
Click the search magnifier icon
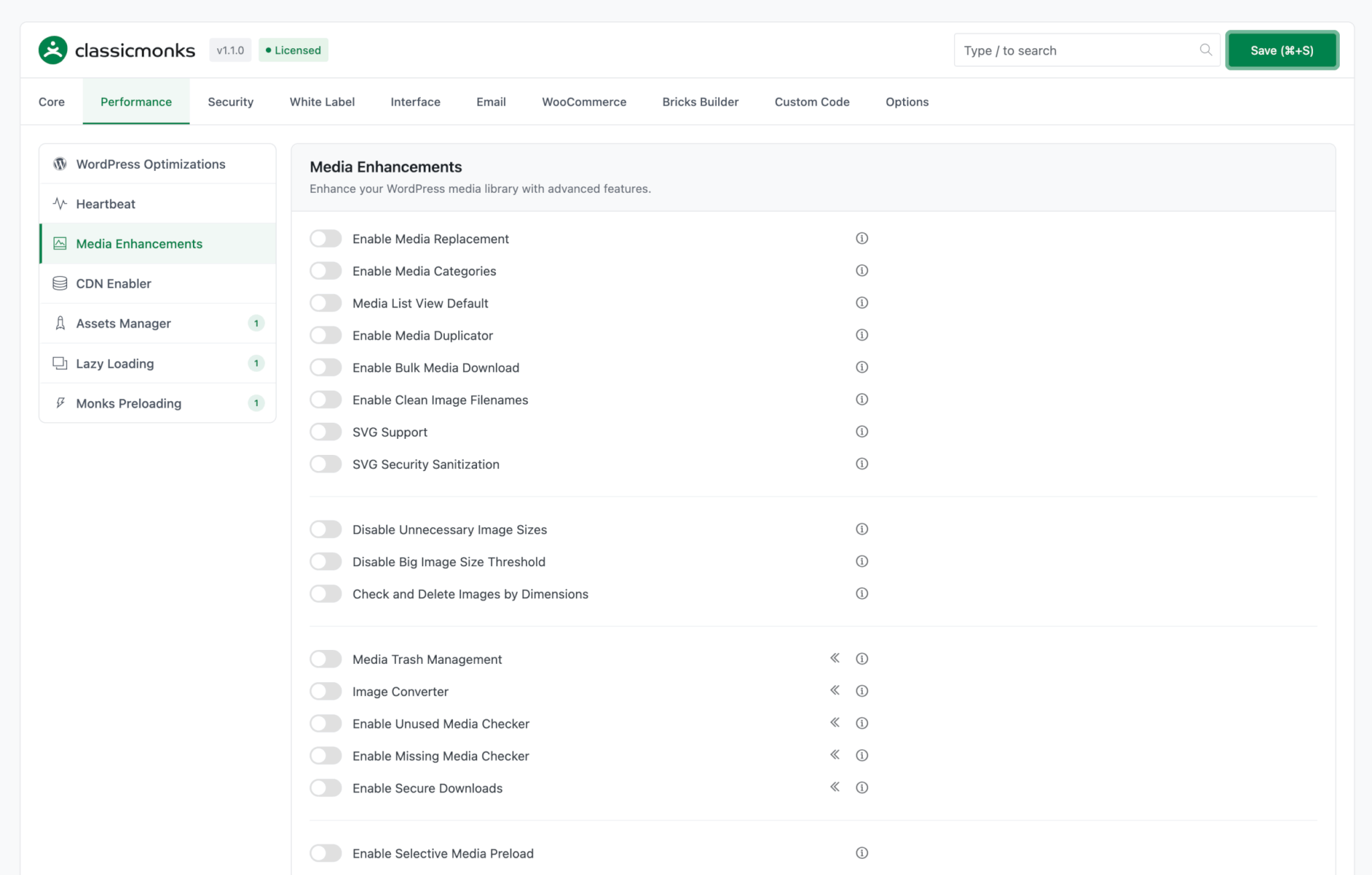point(1205,50)
